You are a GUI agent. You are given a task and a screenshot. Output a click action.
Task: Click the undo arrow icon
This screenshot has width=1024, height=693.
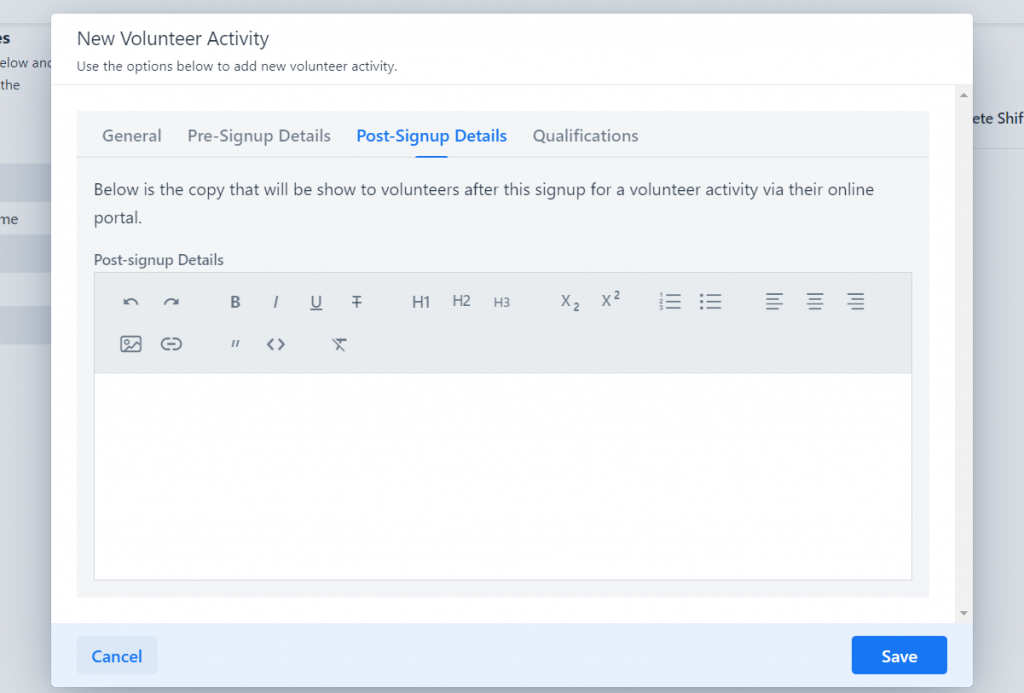tap(131, 302)
